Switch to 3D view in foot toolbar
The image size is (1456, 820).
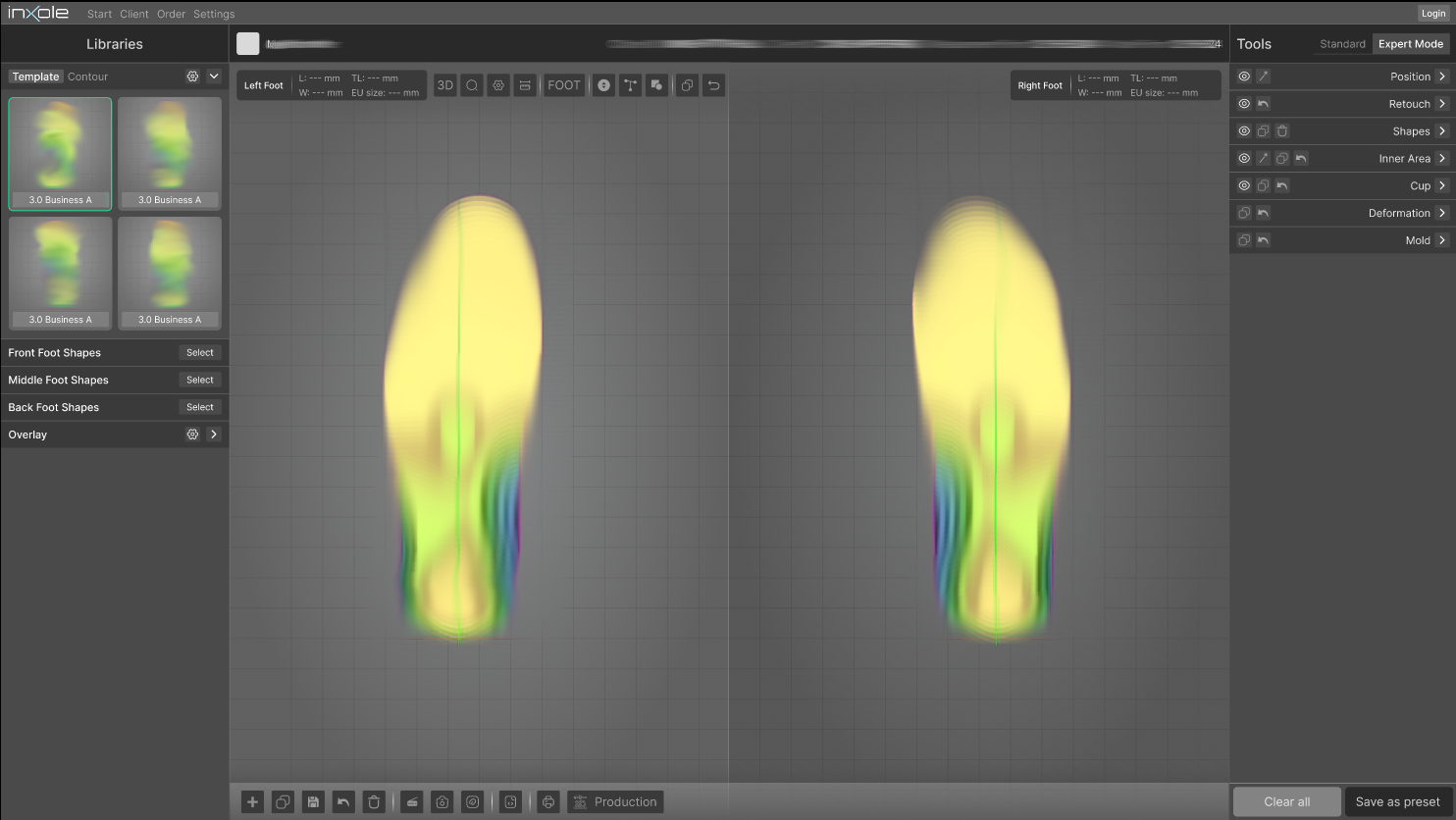pos(444,85)
